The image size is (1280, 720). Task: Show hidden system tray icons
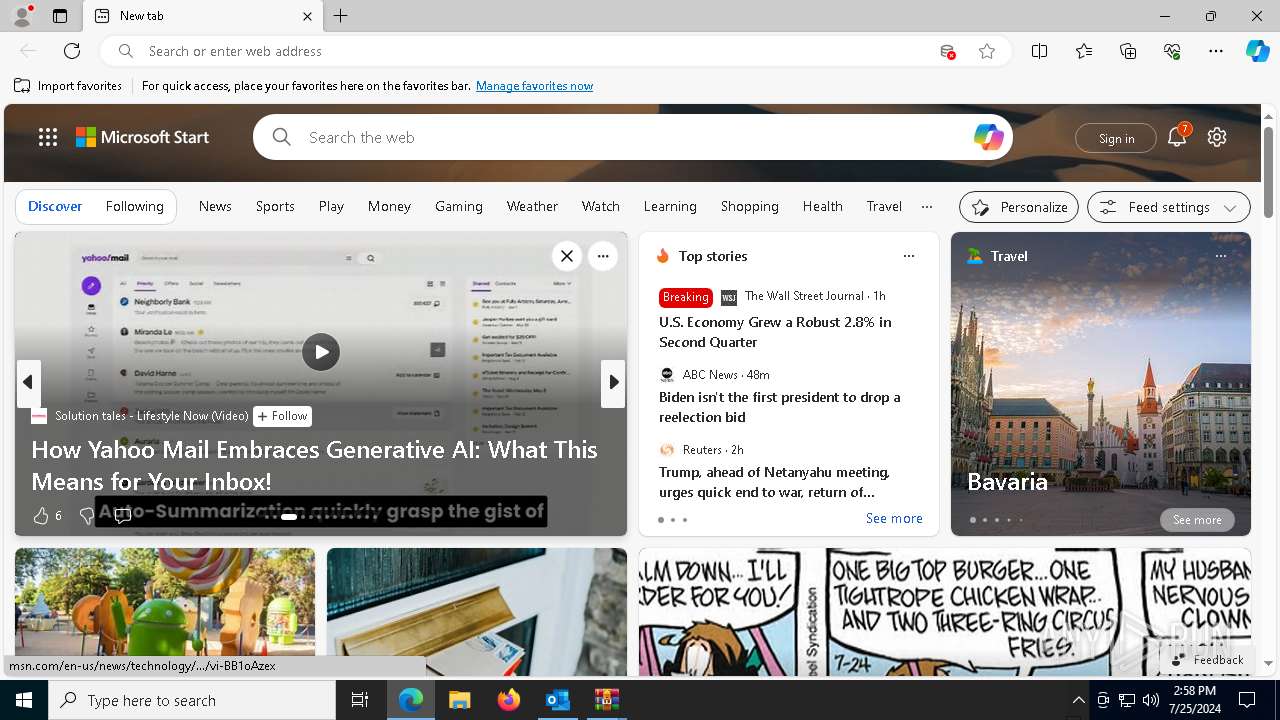[x=1078, y=700]
